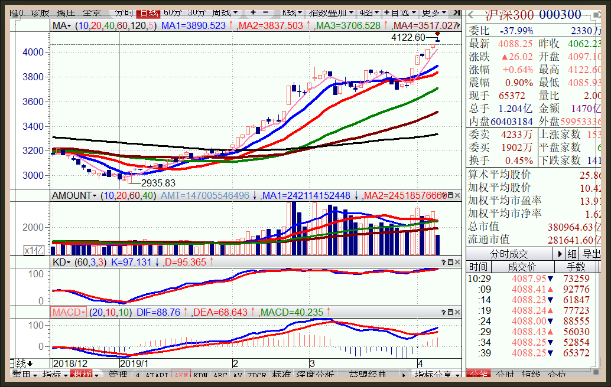The width and height of the screenshot is (611, 387).
Task: Click the 沪深300 000300 title
Action: tap(533, 15)
